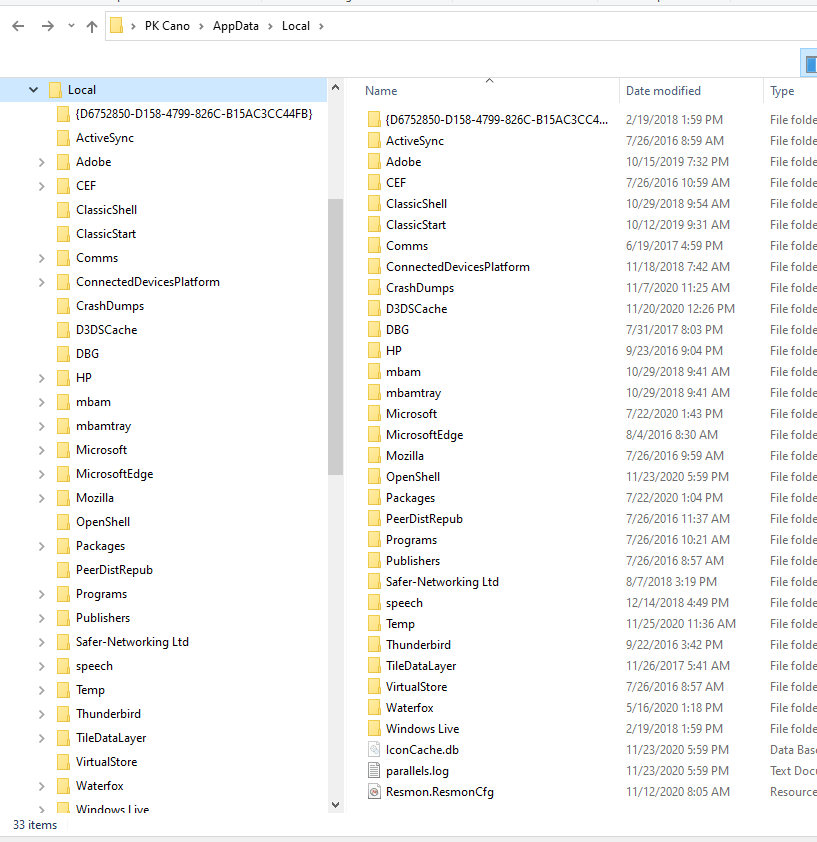Expand the Thunderbird tree node
This screenshot has width=817, height=842.
coord(41,715)
